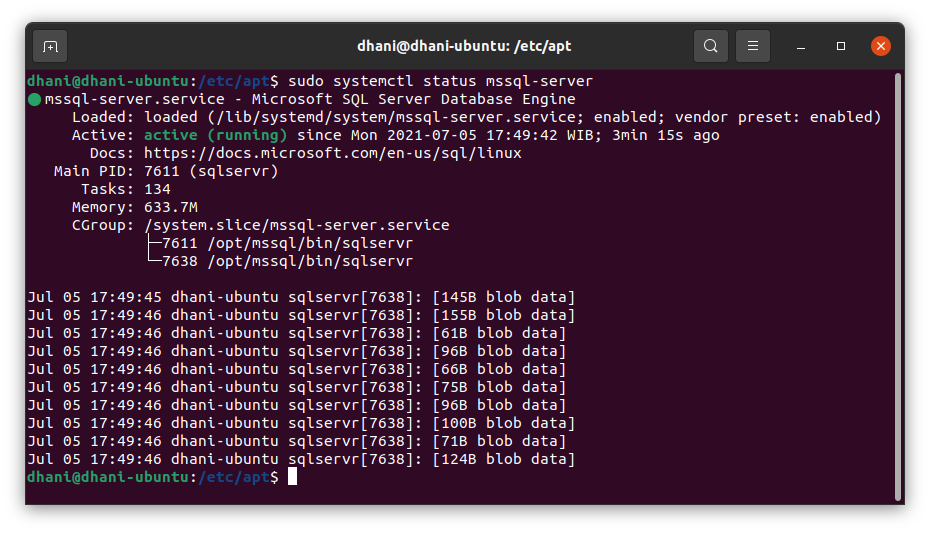Click the window title dhani@dhani-ubuntu: /etc/apt
The height and width of the screenshot is (533, 930).
pyautogui.click(x=464, y=46)
